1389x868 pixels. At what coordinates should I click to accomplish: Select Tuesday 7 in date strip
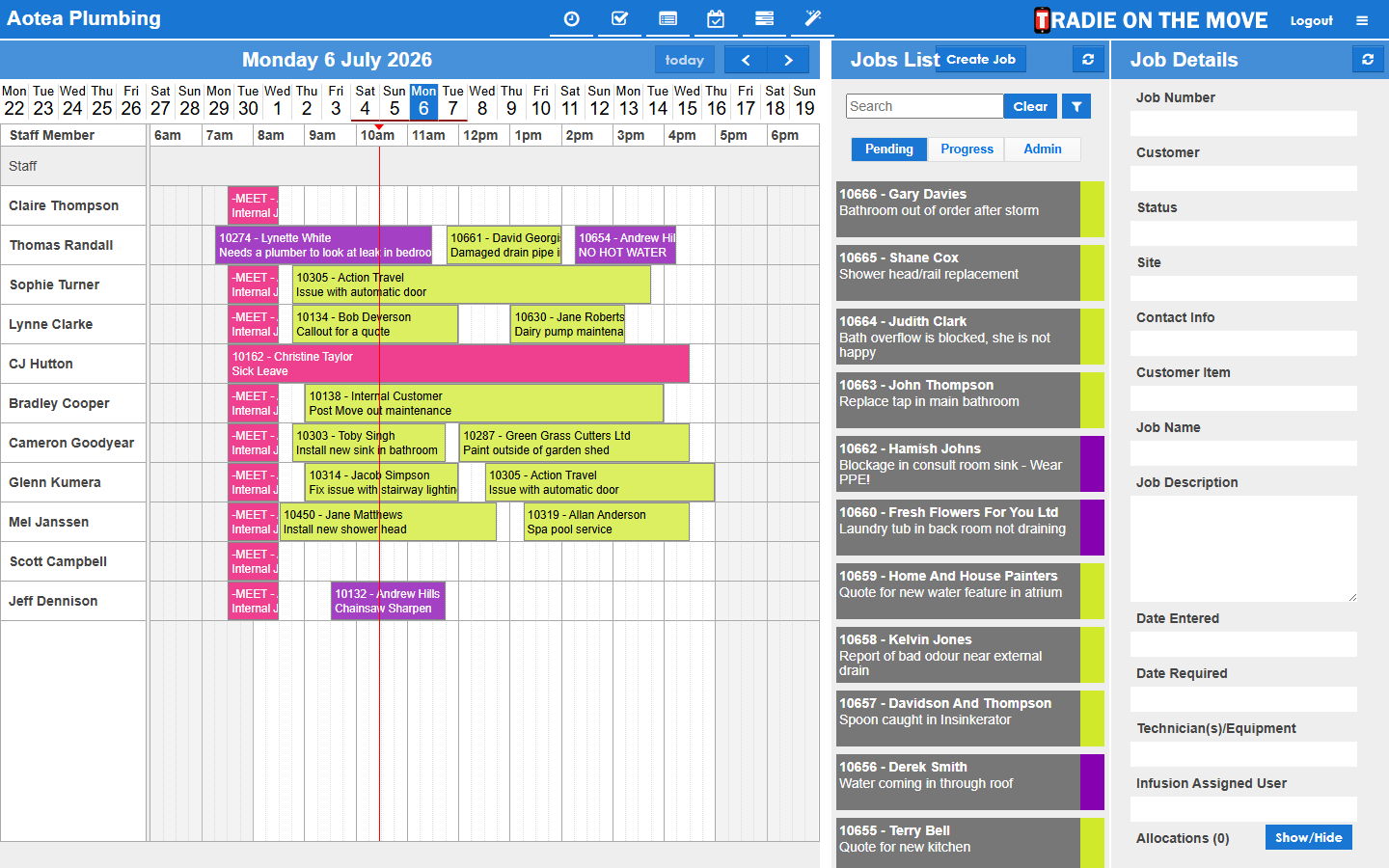coord(452,101)
